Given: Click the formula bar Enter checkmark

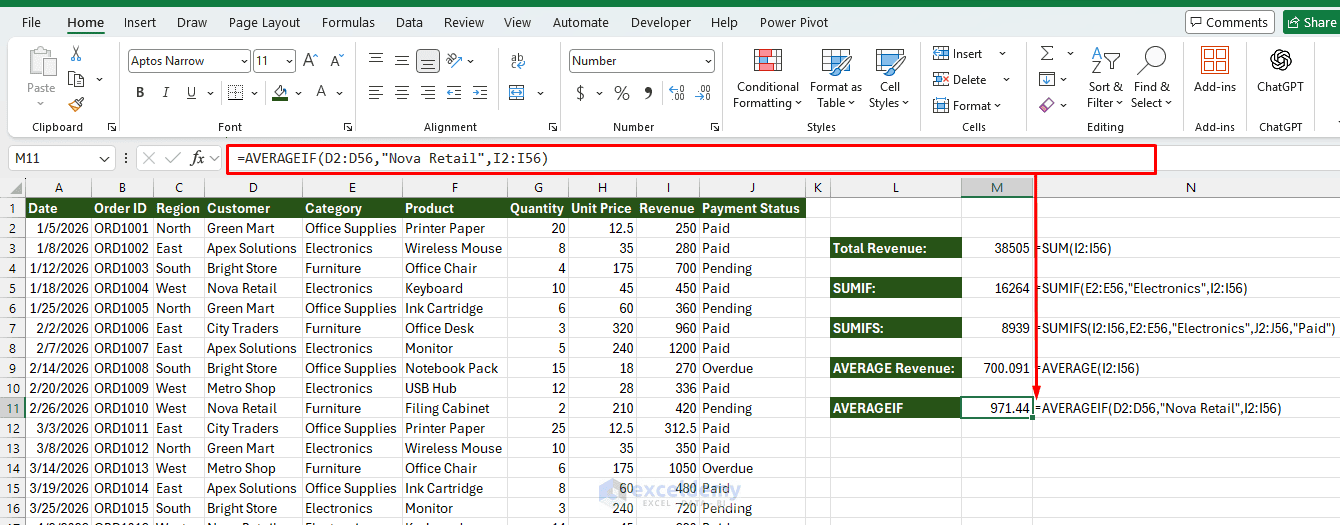Looking at the screenshot, I should coord(173,158).
